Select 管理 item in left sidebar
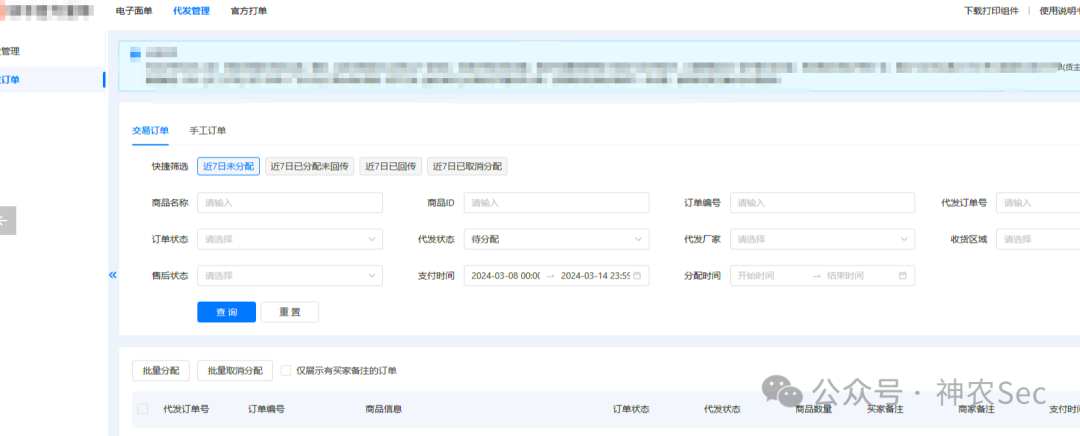 [x=10, y=51]
